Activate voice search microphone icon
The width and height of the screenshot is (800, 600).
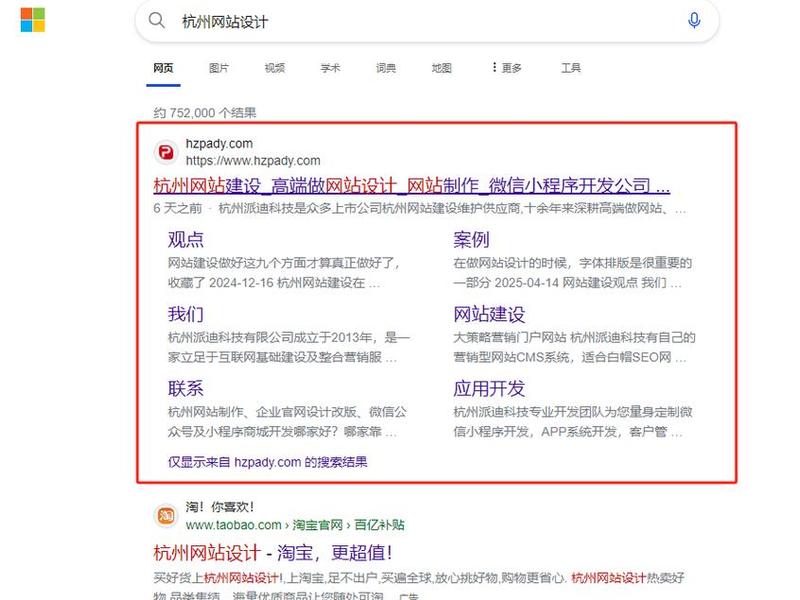[694, 20]
